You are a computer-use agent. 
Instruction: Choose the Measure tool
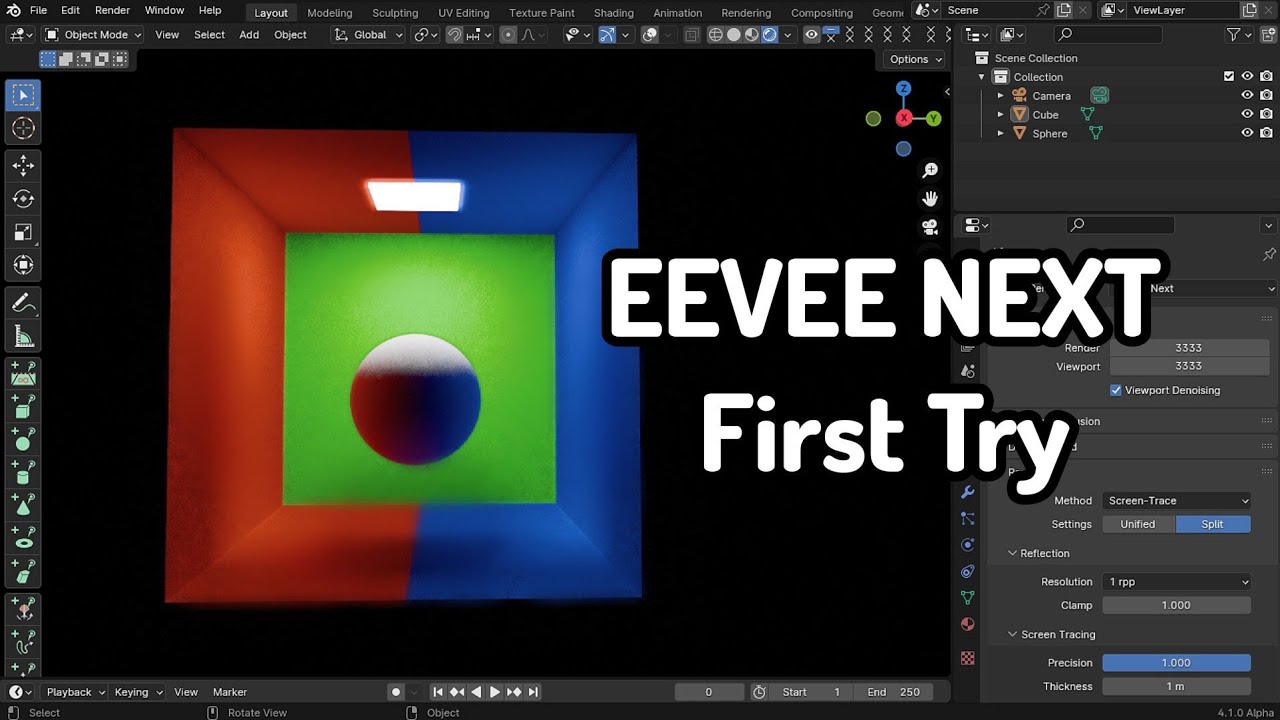pos(23,335)
